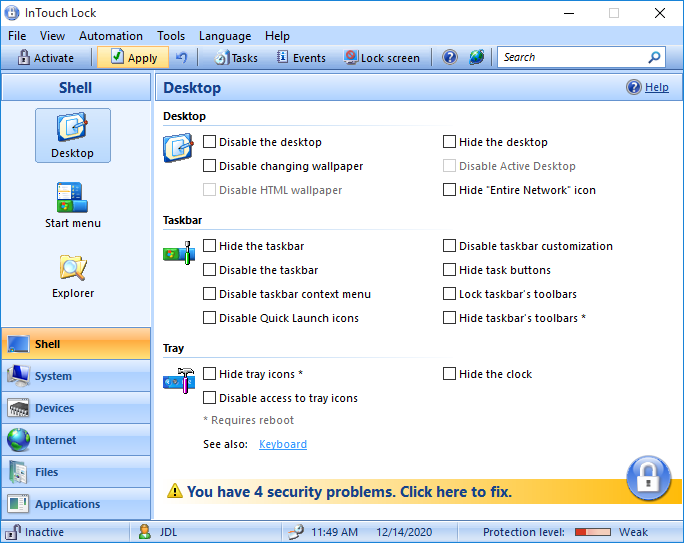The image size is (684, 543).
Task: Enable Disable taskbar customization
Action: click(x=449, y=246)
